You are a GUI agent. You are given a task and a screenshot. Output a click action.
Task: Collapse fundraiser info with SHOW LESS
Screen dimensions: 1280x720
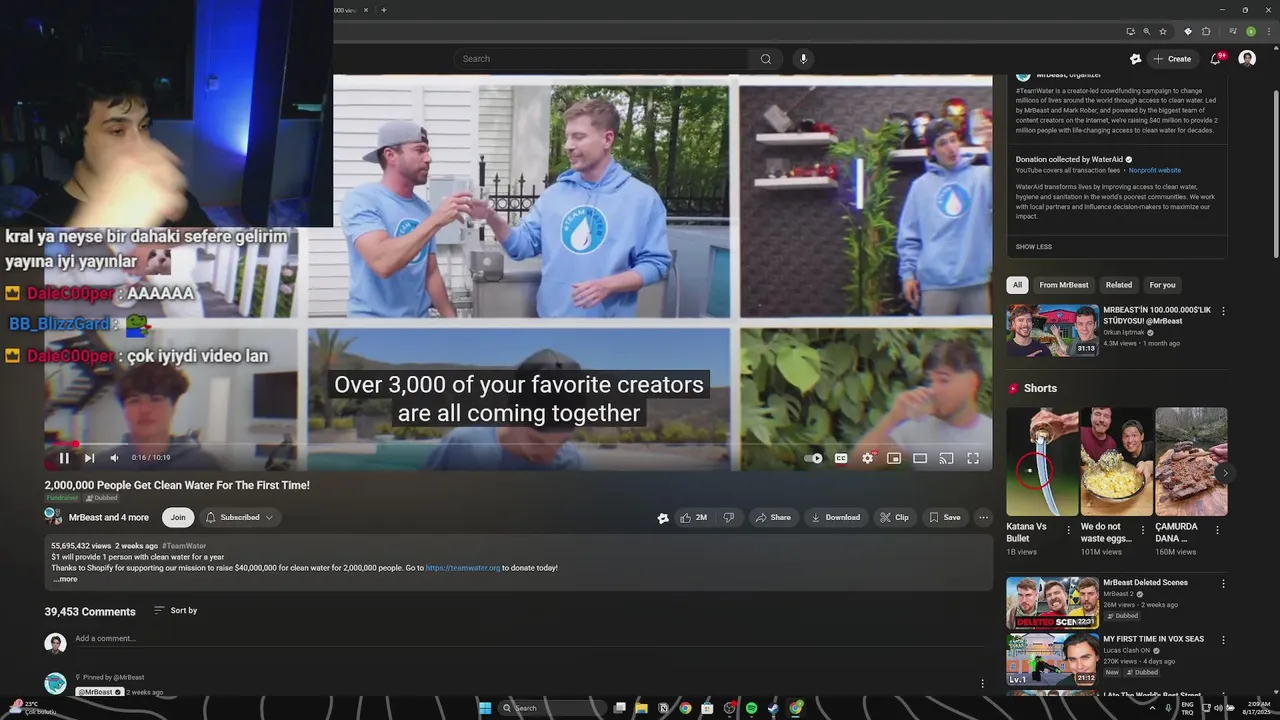pyautogui.click(x=1034, y=247)
